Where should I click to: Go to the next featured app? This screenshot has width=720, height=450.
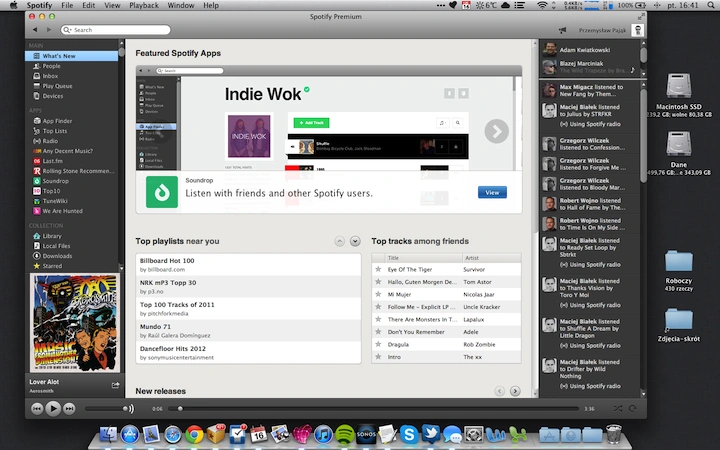tap(496, 131)
